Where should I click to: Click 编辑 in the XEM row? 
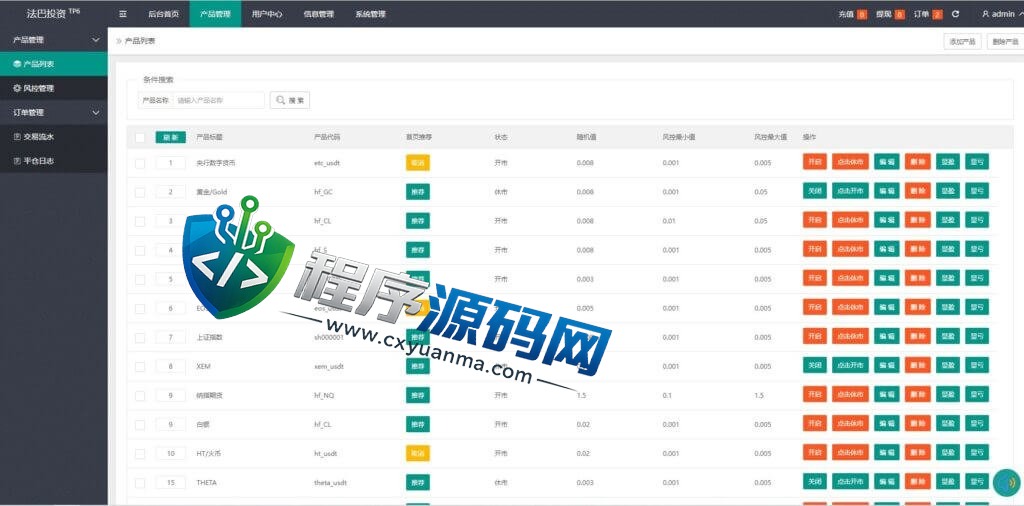point(887,365)
